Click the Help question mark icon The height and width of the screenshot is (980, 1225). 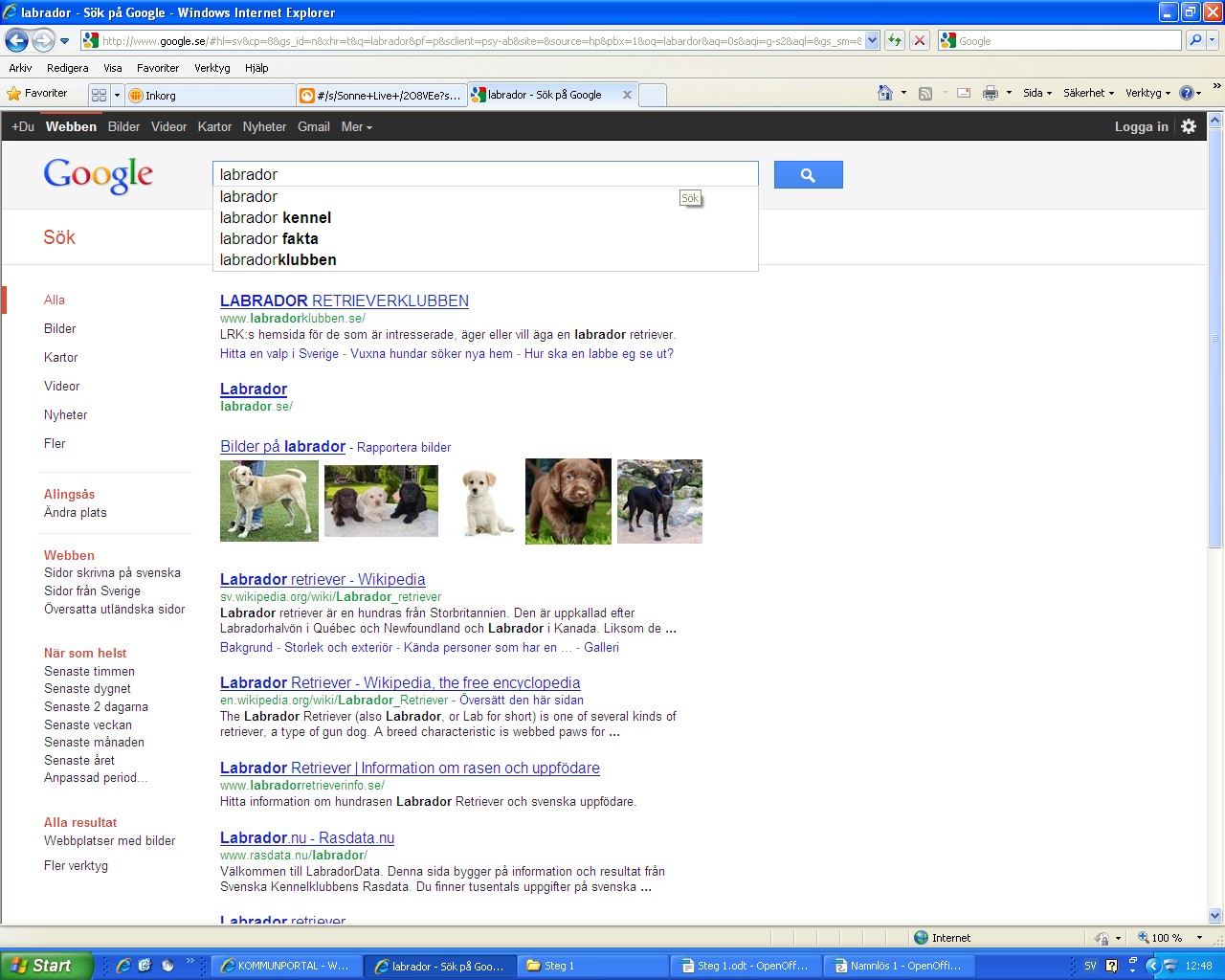point(1187,93)
